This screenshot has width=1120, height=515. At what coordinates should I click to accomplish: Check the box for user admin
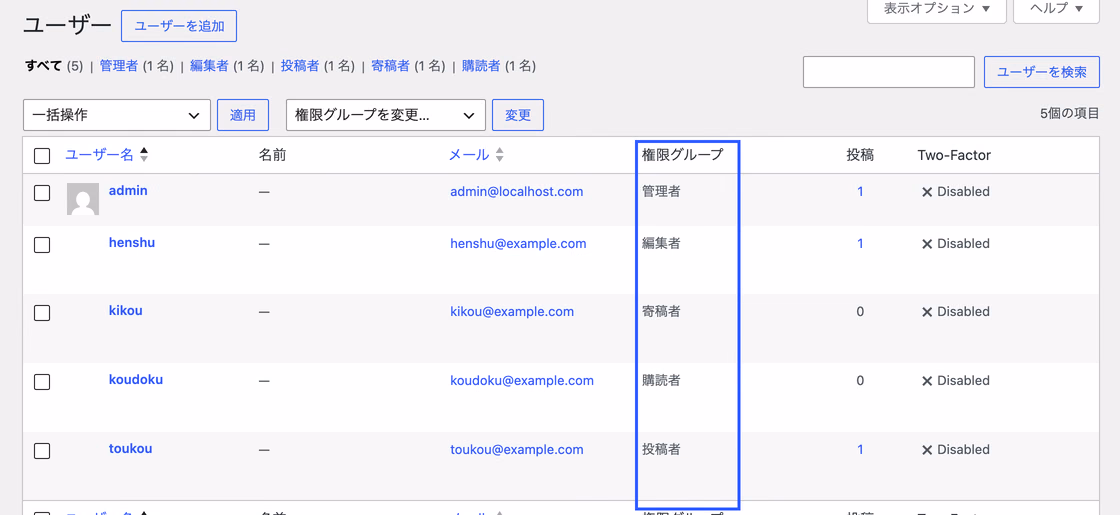(42, 193)
